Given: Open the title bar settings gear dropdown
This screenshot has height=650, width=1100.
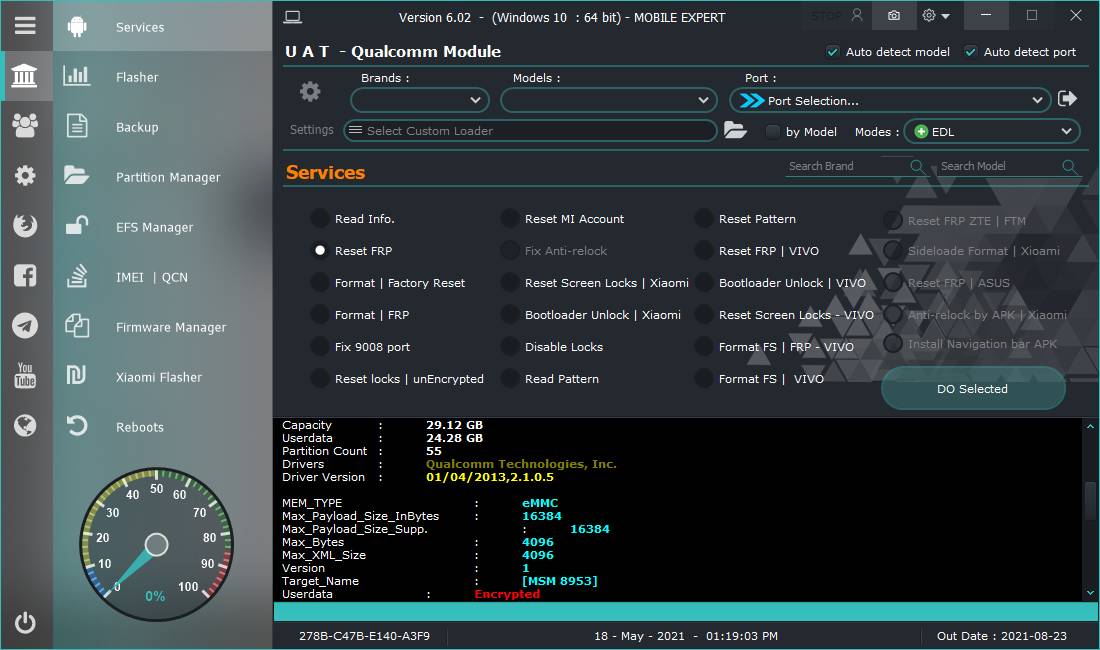Looking at the screenshot, I should click(x=936, y=15).
